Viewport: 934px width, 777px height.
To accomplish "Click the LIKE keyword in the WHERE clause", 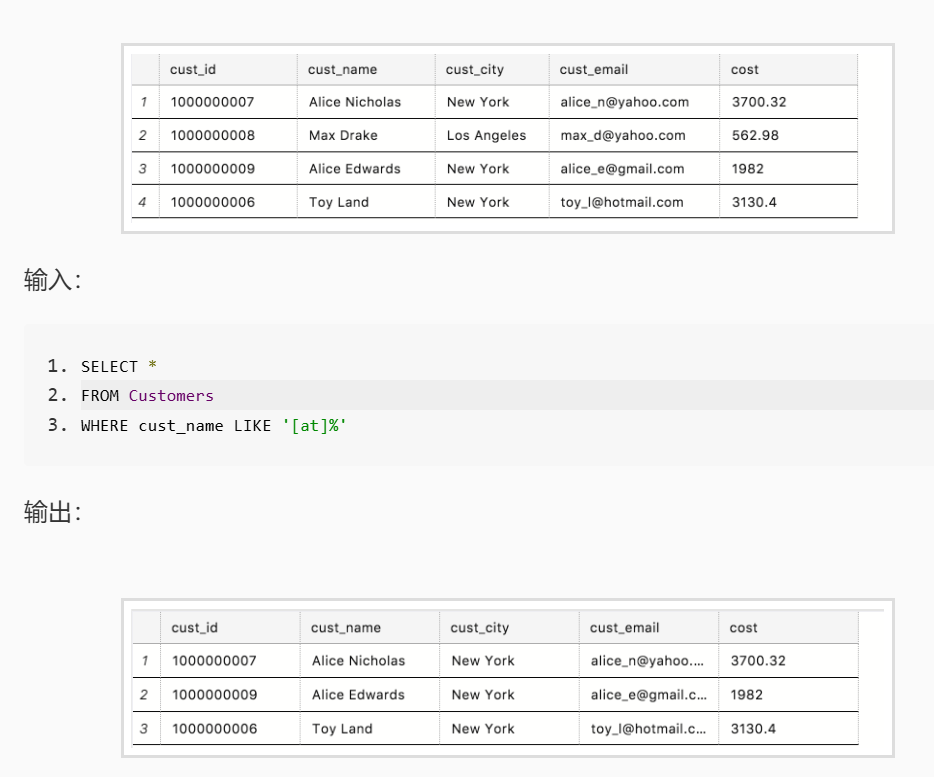I will tap(252, 425).
